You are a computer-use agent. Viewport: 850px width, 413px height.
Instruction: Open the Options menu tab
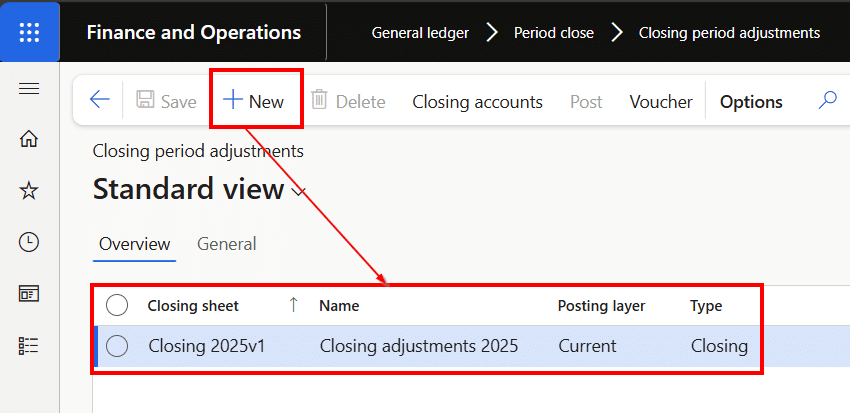pos(751,102)
